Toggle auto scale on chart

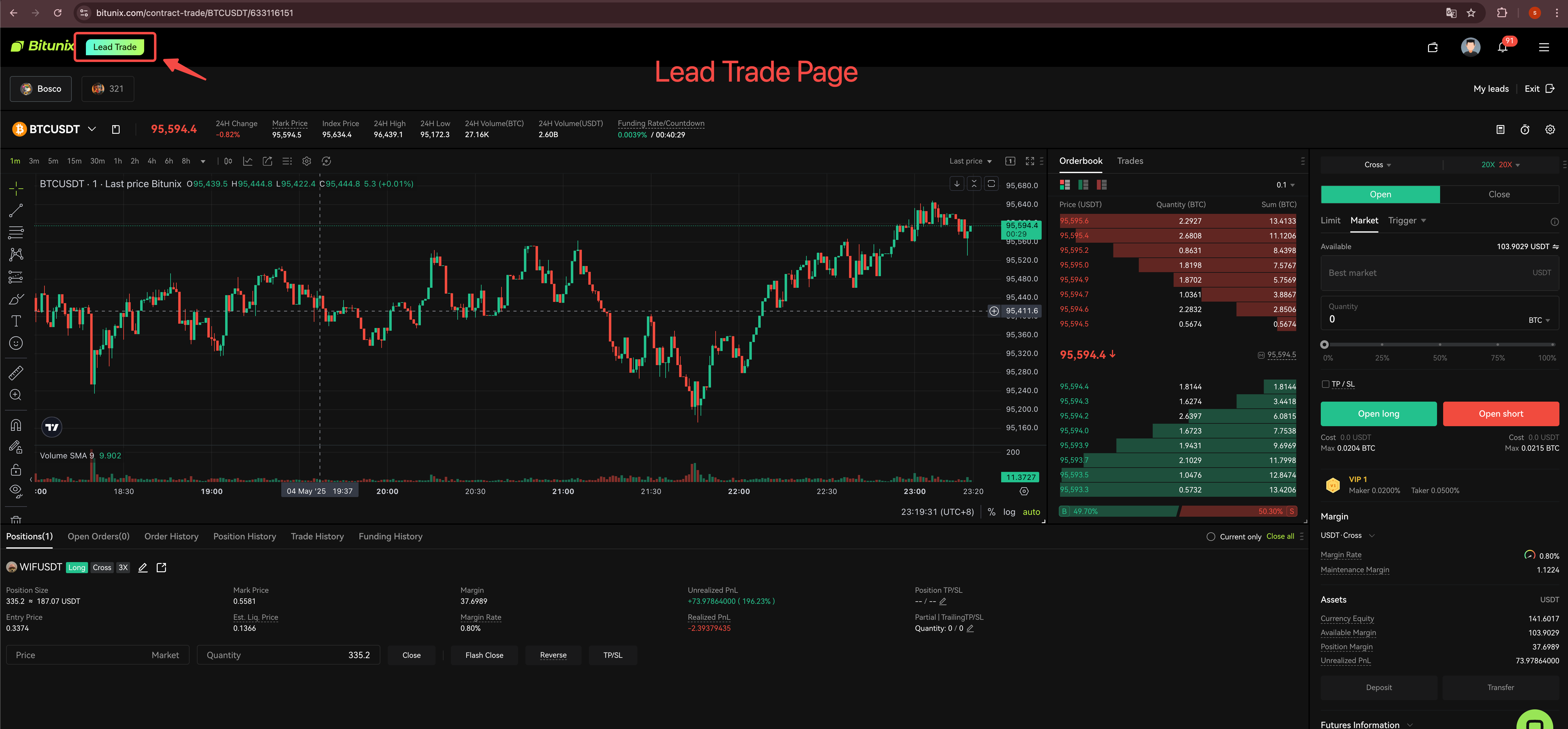[1031, 512]
